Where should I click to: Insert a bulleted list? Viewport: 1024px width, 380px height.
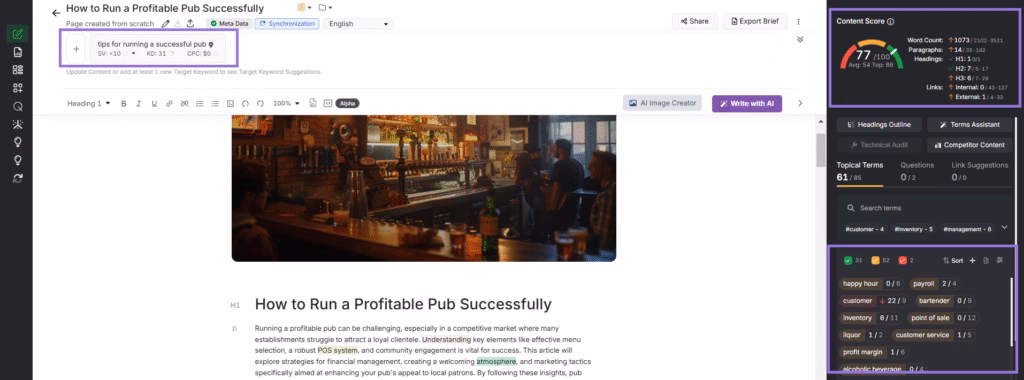pyautogui.click(x=215, y=103)
